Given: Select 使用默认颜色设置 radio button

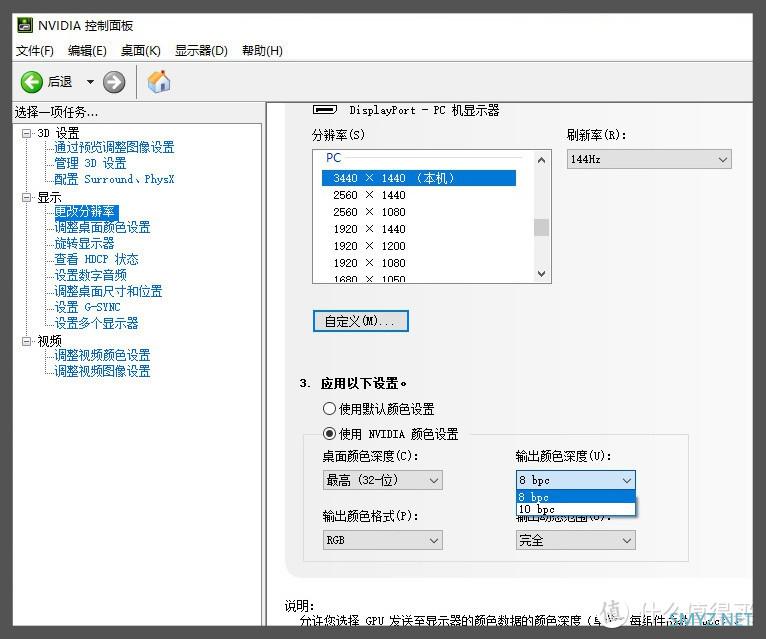Looking at the screenshot, I should (329, 408).
